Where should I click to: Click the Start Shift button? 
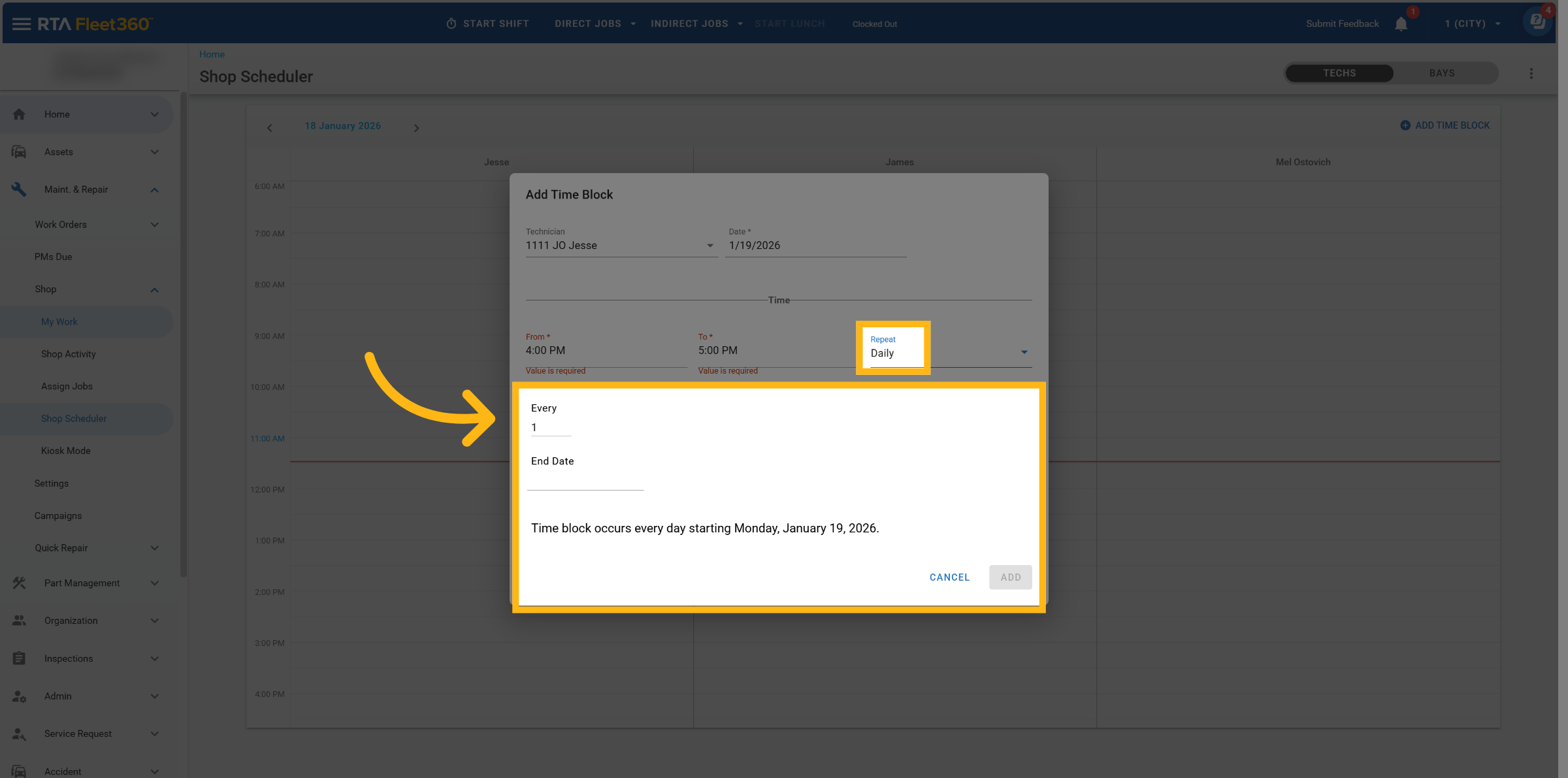click(x=487, y=24)
